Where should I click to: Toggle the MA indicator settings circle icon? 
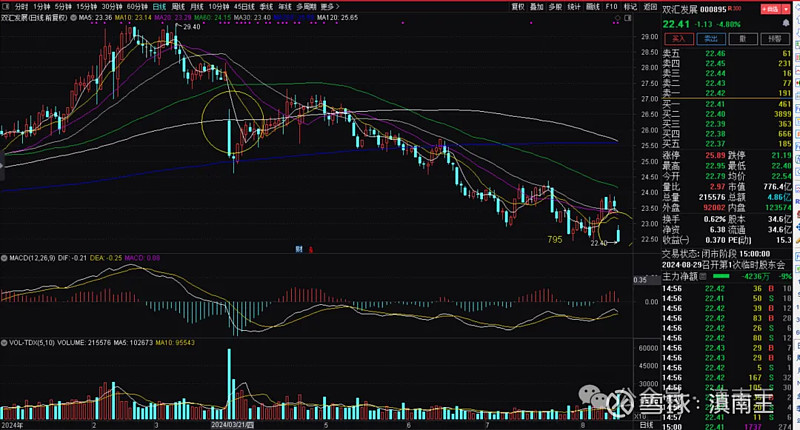coord(73,18)
